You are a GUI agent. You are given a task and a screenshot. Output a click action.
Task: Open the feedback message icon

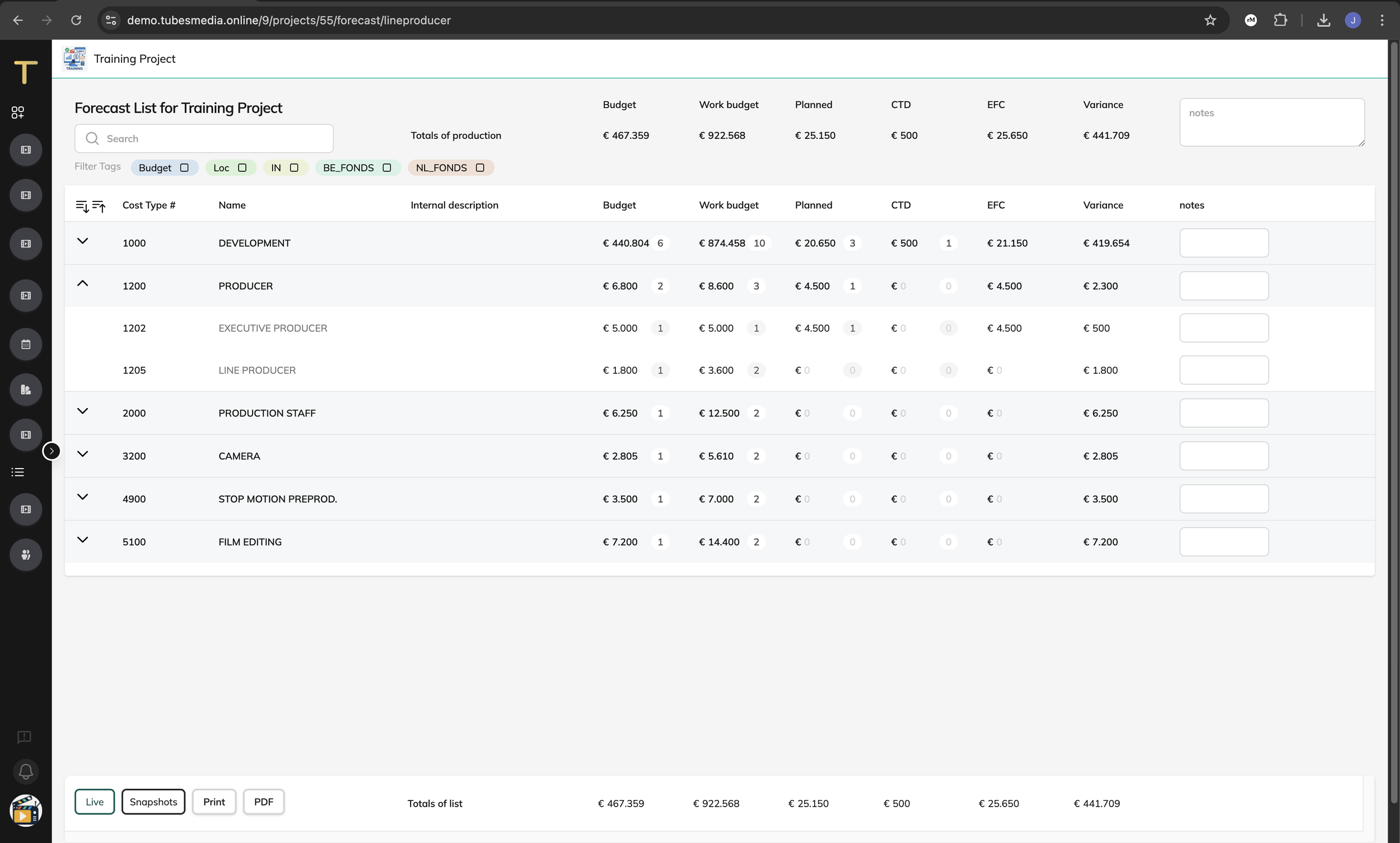pos(24,737)
